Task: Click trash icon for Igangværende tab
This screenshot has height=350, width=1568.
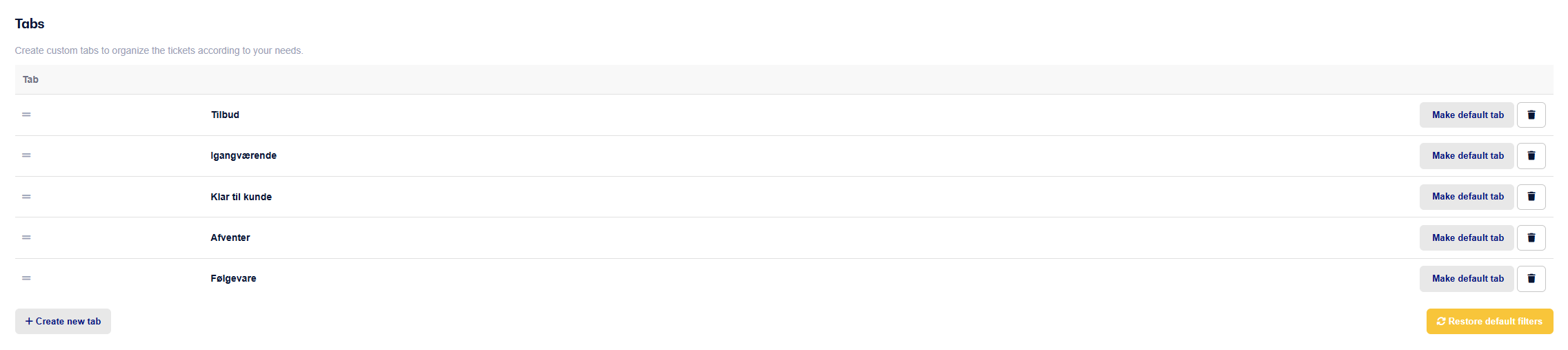Action: coord(1531,155)
